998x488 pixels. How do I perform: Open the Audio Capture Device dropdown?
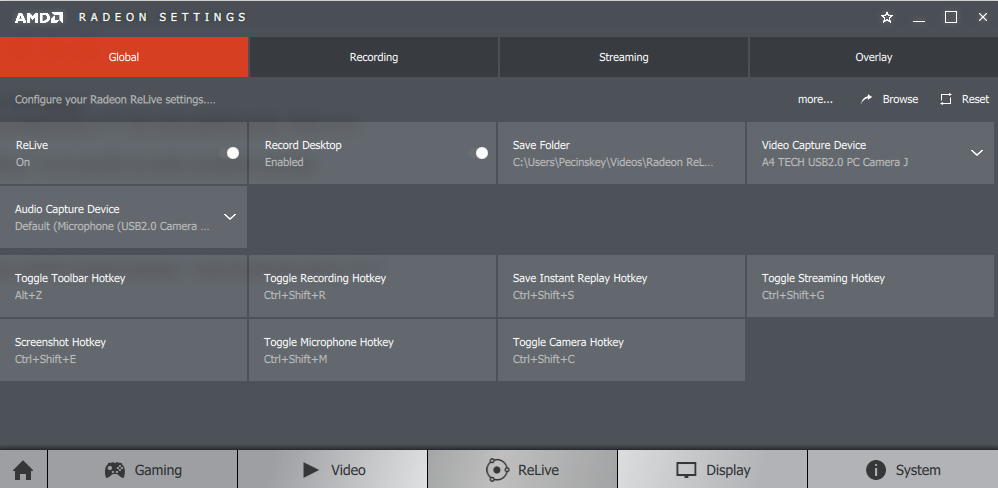[229, 217]
